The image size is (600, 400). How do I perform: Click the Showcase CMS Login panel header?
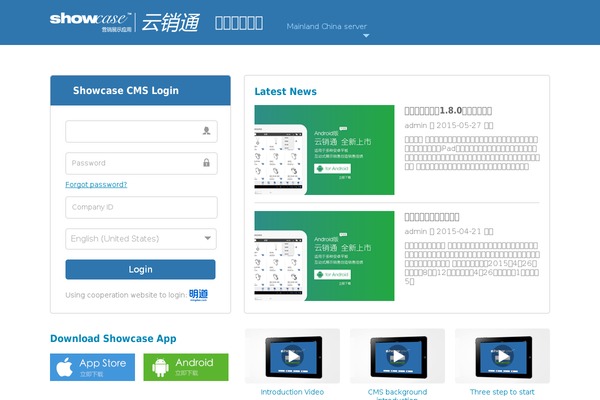[x=140, y=90]
